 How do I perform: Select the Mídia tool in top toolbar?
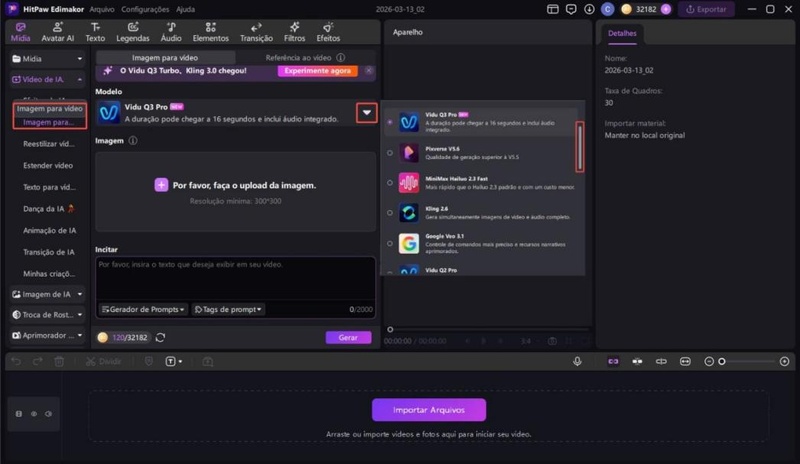click(x=20, y=32)
